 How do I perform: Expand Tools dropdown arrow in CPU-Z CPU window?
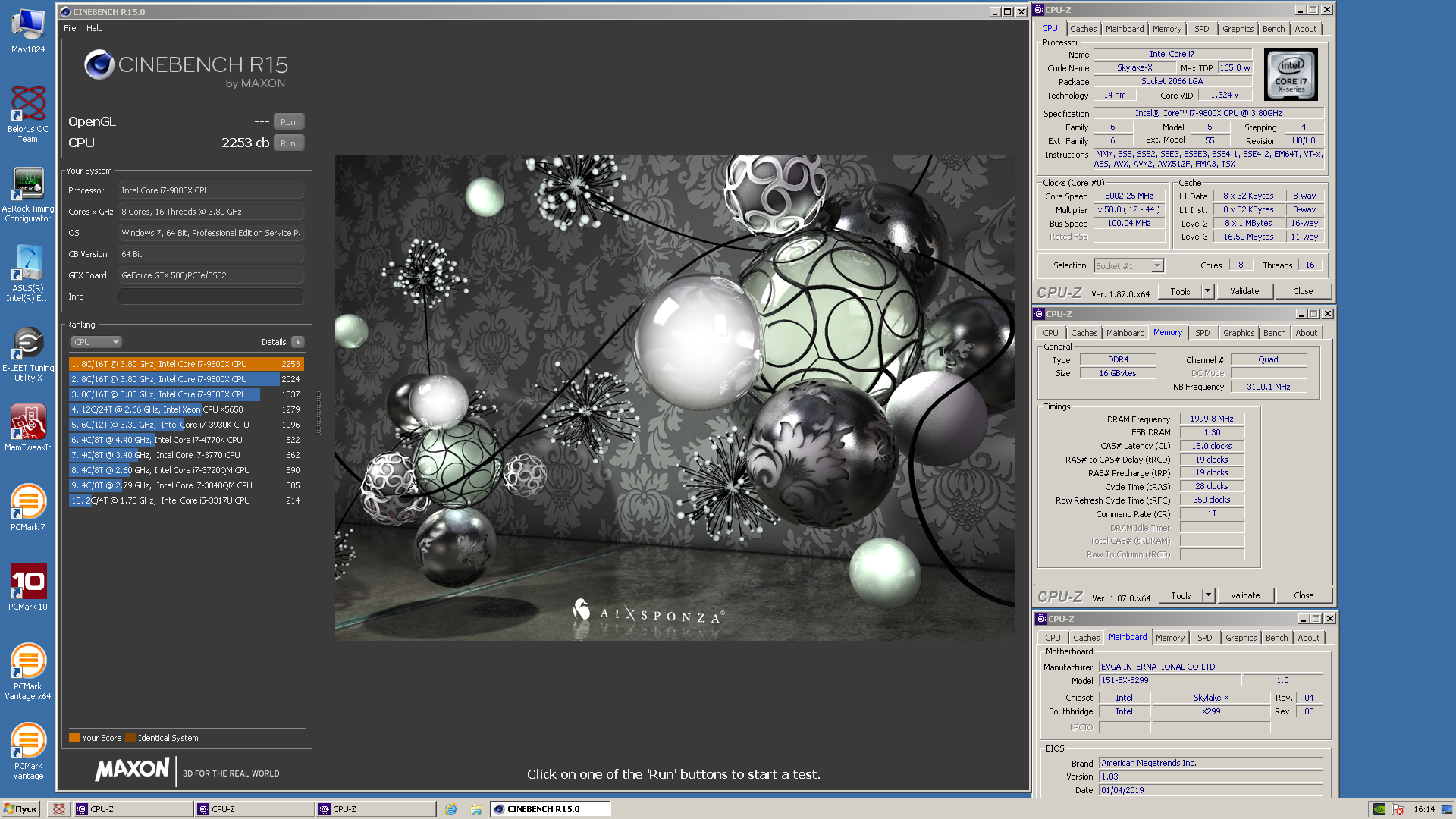[x=1207, y=291]
